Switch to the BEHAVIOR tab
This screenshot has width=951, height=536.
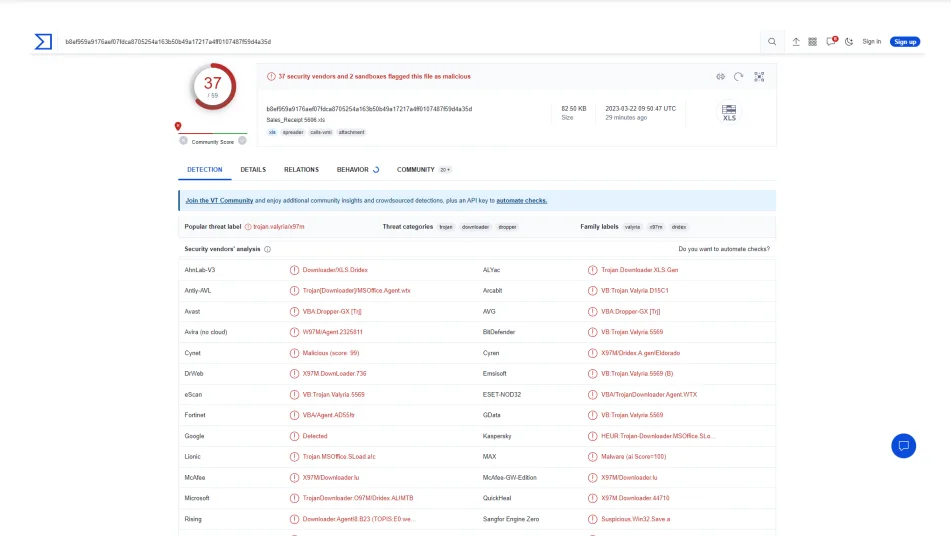click(358, 170)
